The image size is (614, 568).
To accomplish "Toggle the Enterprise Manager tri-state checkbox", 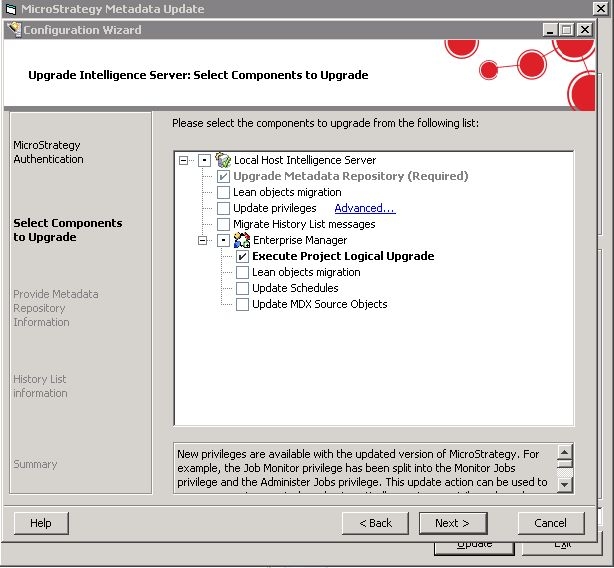I will click(x=224, y=240).
